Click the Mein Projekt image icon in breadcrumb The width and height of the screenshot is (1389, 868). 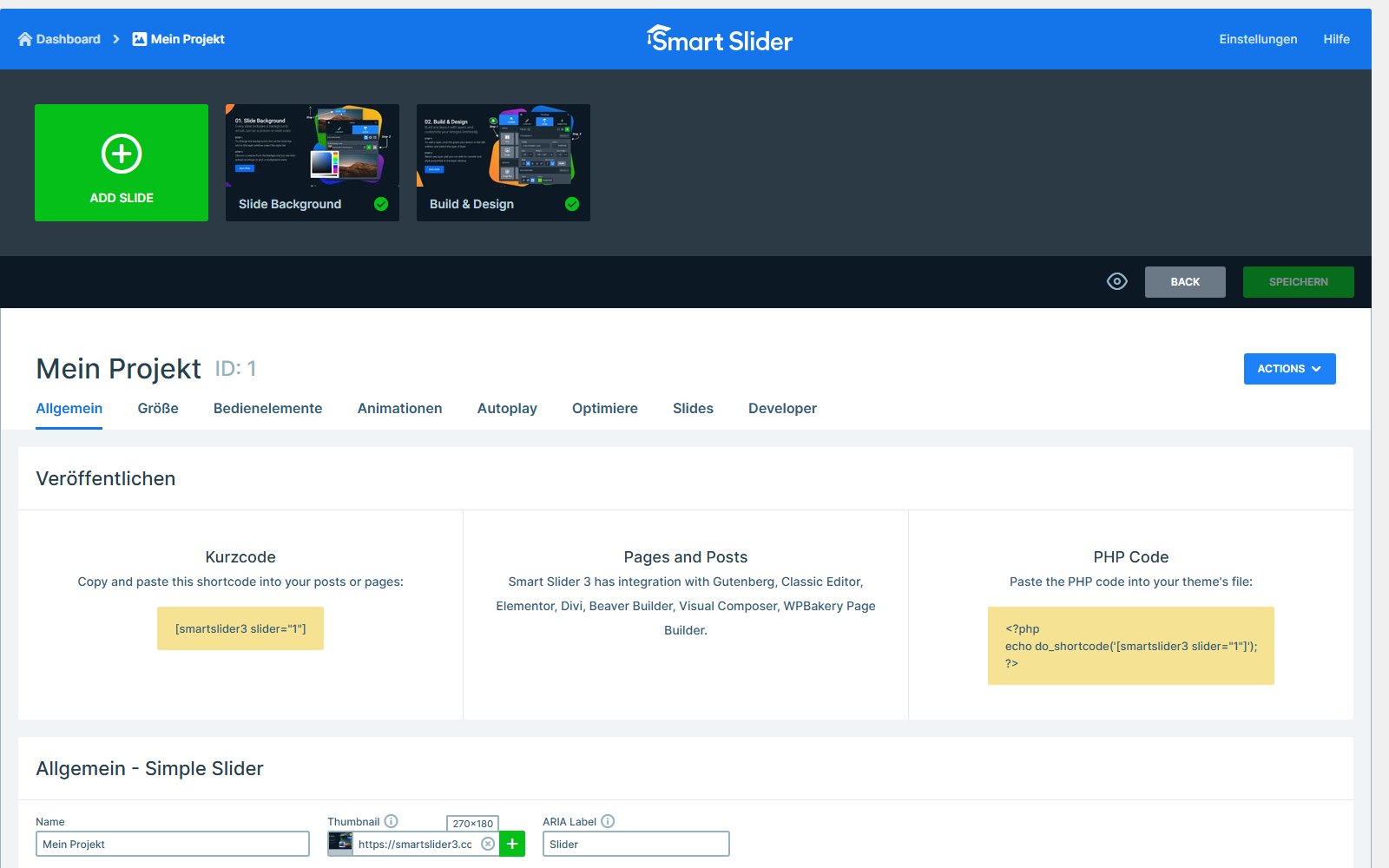point(139,39)
